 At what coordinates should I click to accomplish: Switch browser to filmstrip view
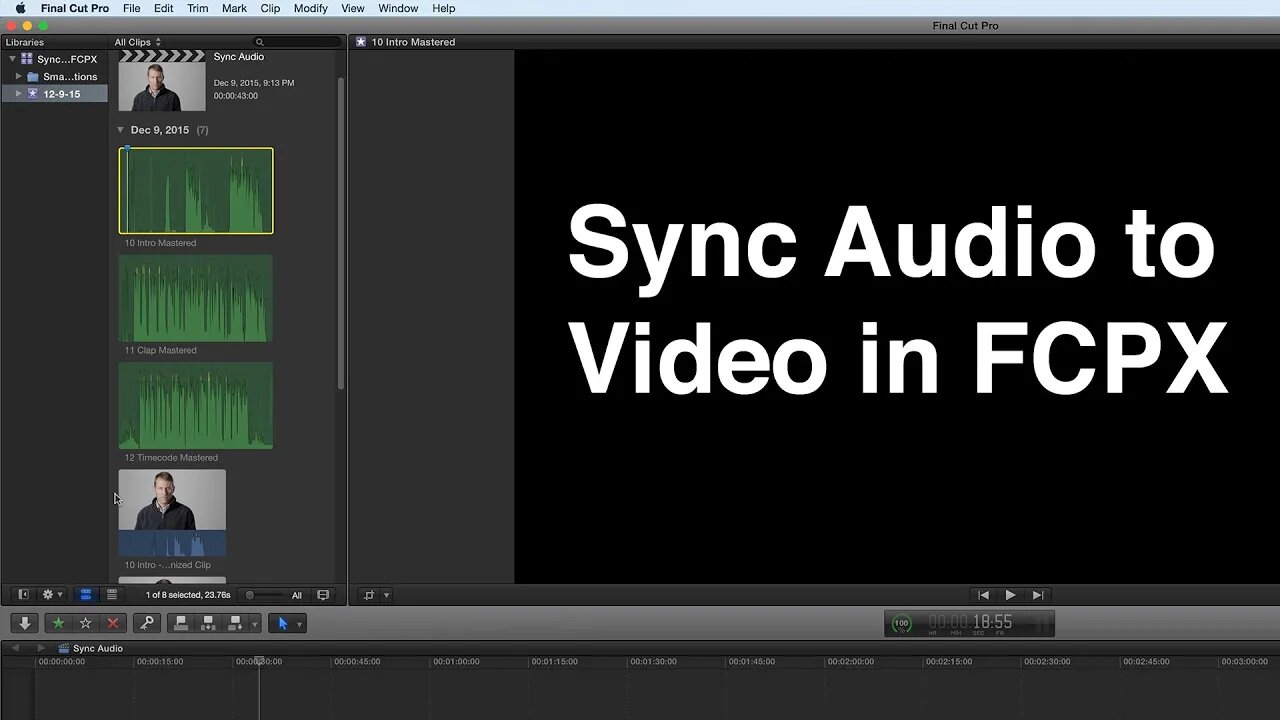(86, 595)
